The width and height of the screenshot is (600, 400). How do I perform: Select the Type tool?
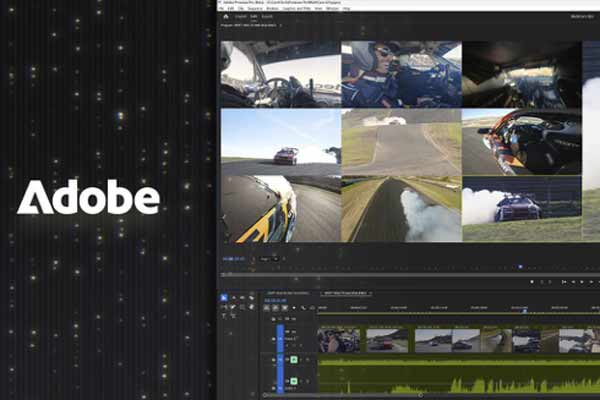click(224, 316)
